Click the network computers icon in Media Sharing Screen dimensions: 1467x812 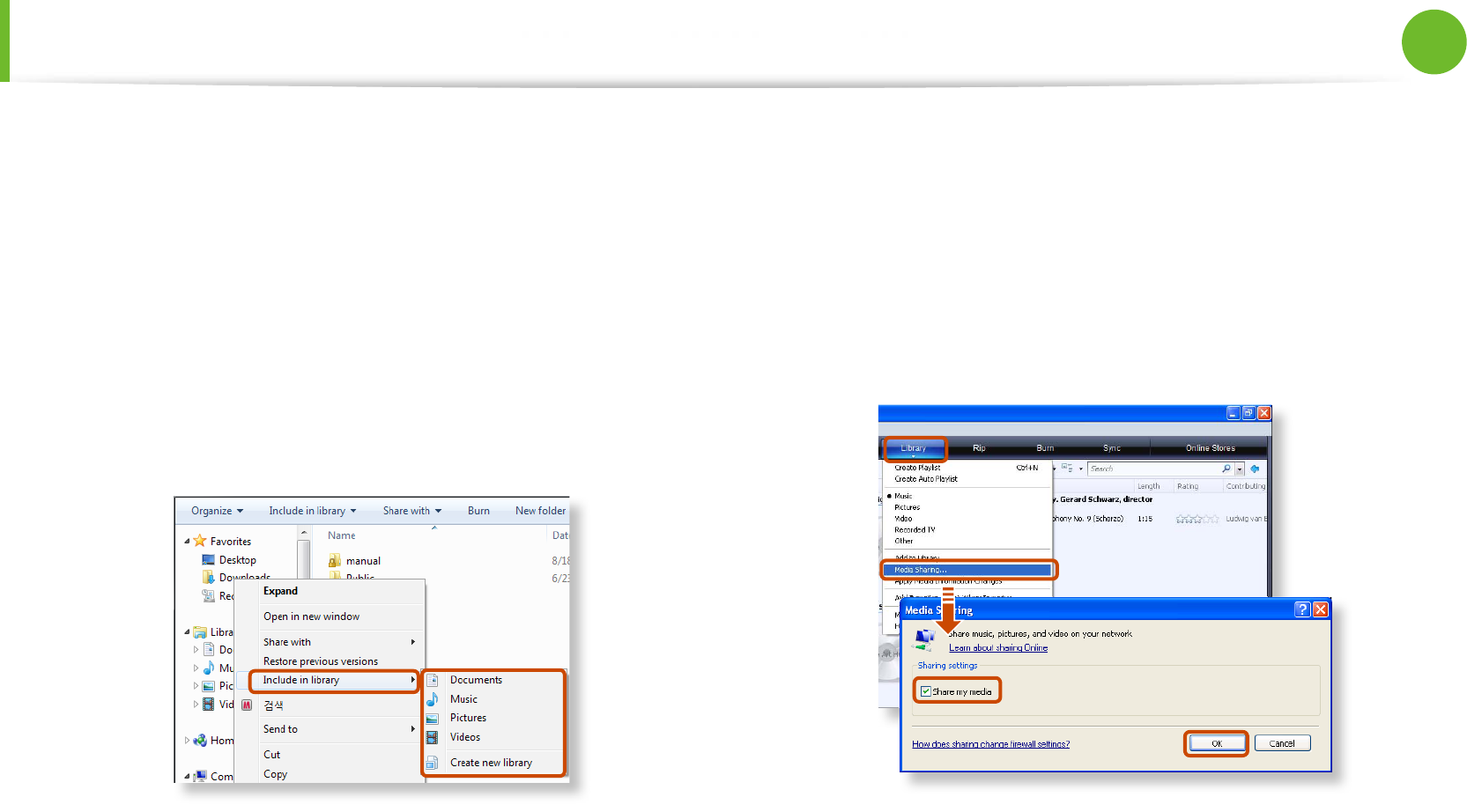(925, 639)
